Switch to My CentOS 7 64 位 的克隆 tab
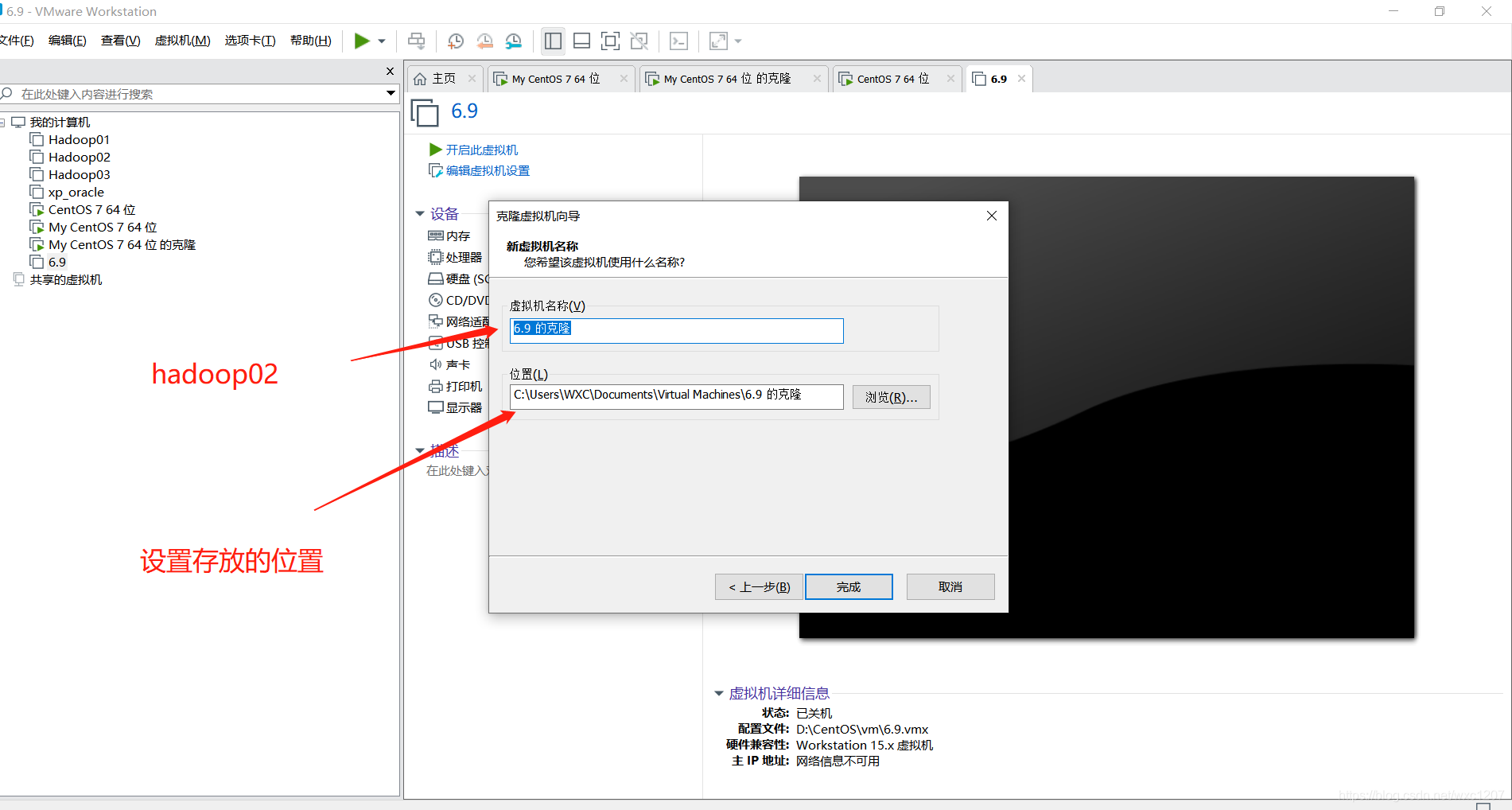Image resolution: width=1512 pixels, height=810 pixels. [x=726, y=79]
